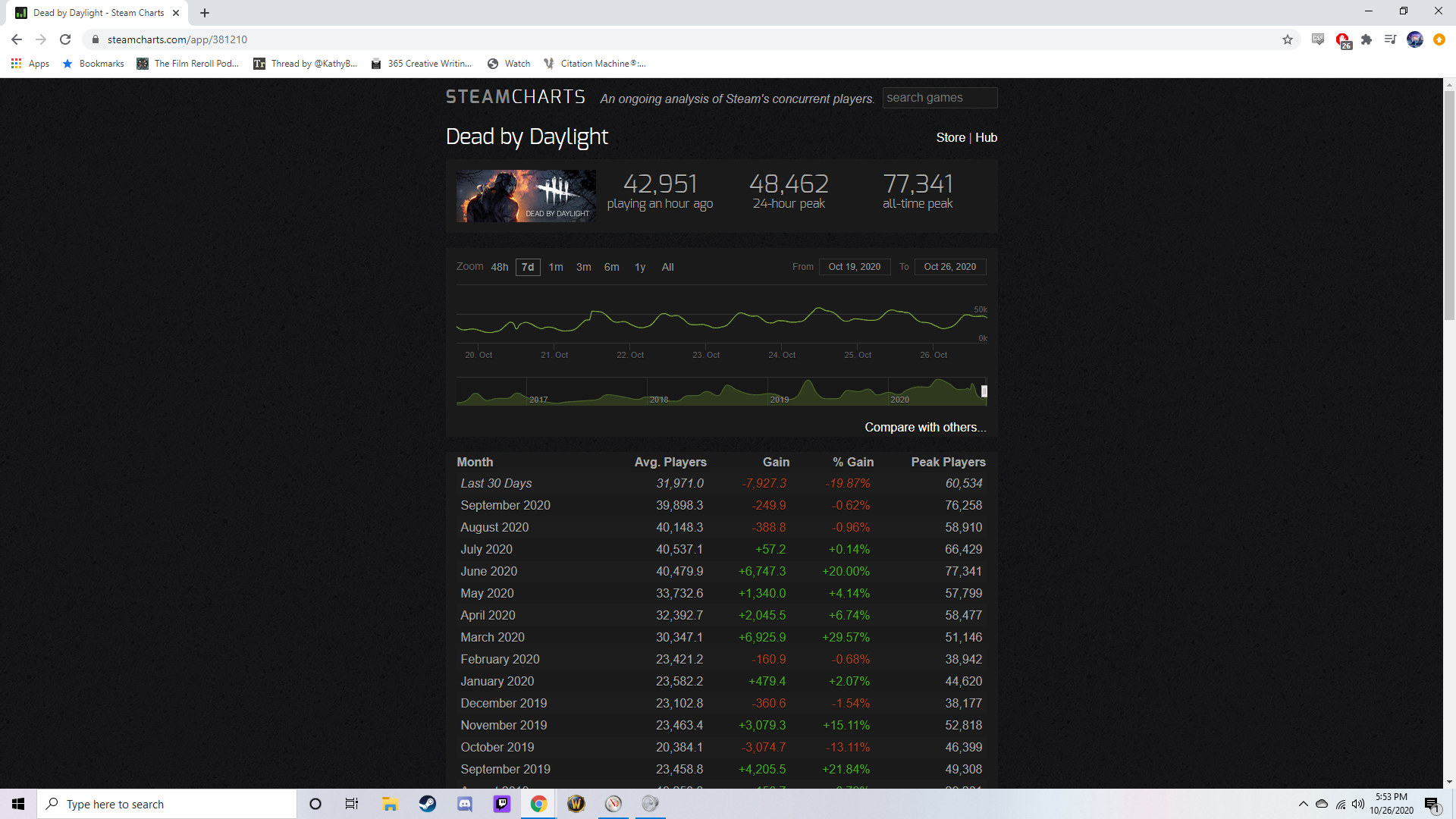Open the Cortana circle icon

tap(315, 804)
